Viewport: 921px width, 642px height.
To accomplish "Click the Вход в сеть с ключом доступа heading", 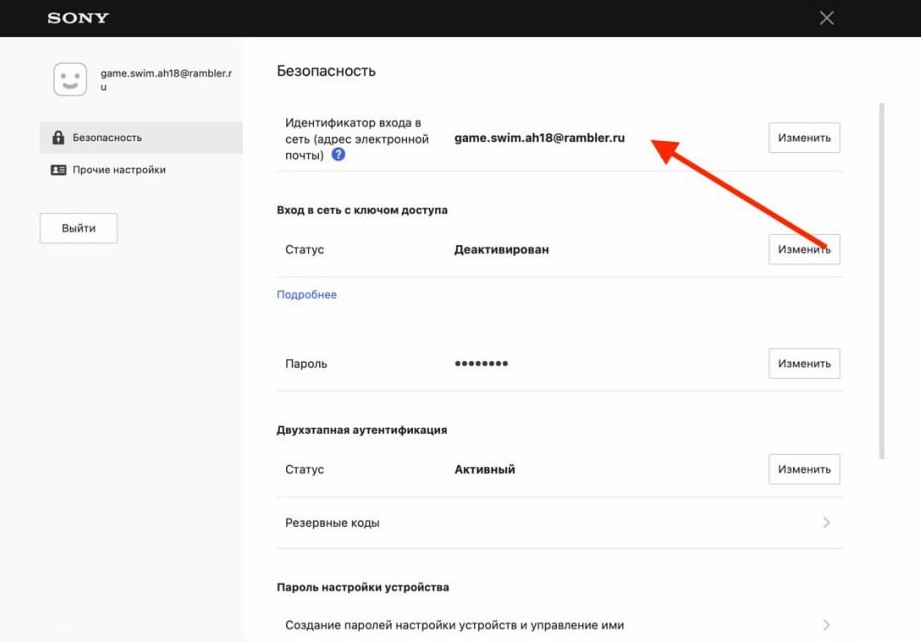I will 362,210.
